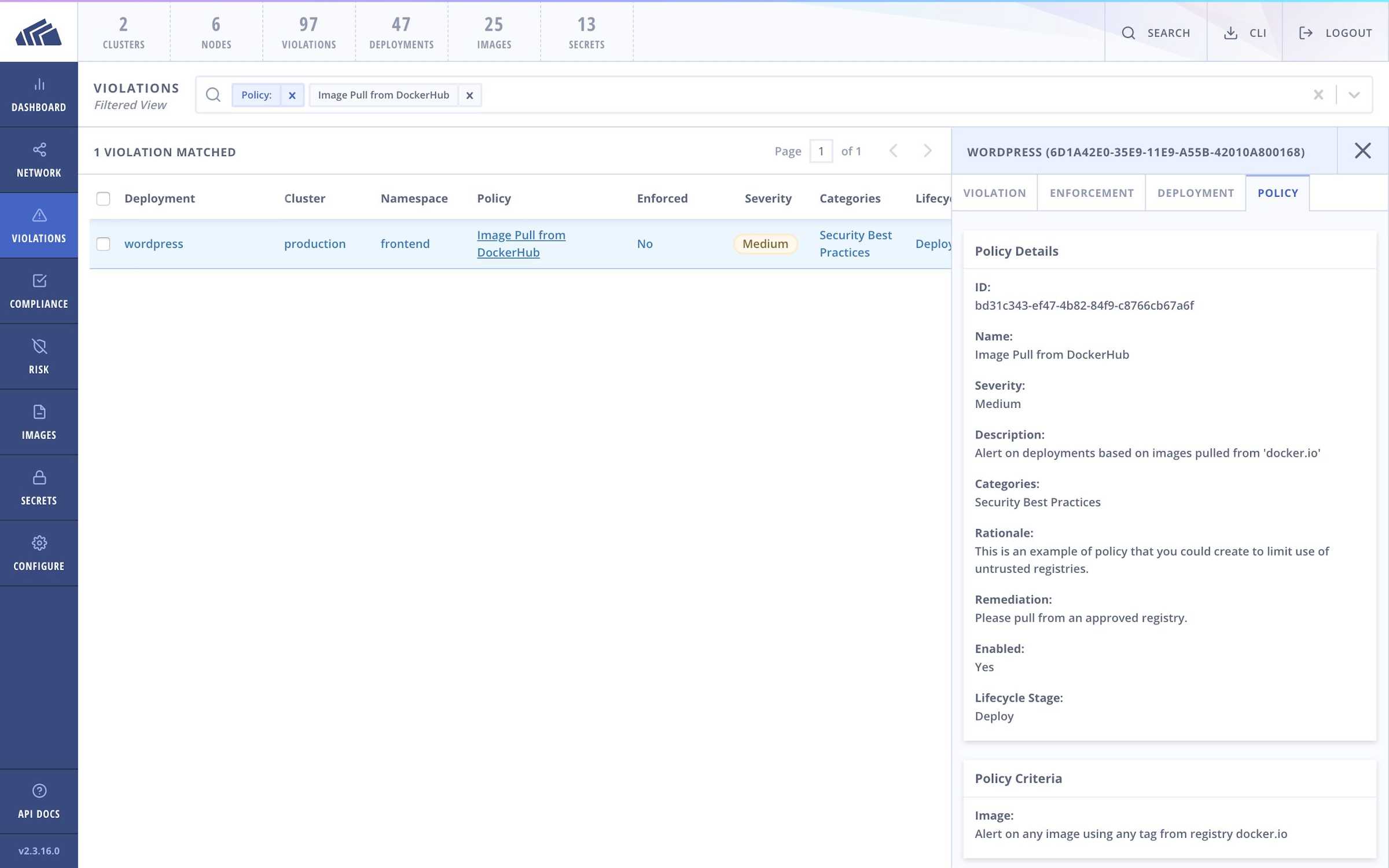Download the CLI tool

click(x=1244, y=32)
